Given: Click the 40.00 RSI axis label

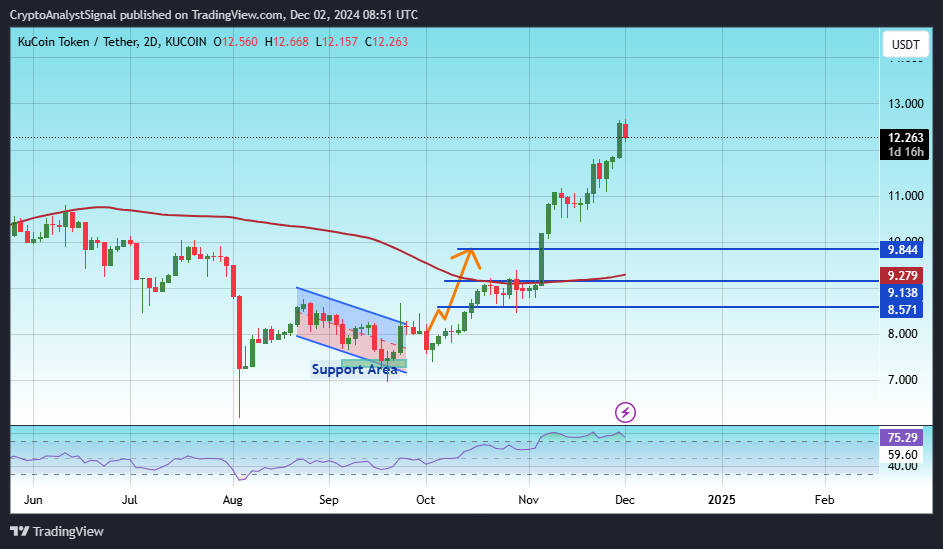Looking at the screenshot, I should tap(903, 467).
